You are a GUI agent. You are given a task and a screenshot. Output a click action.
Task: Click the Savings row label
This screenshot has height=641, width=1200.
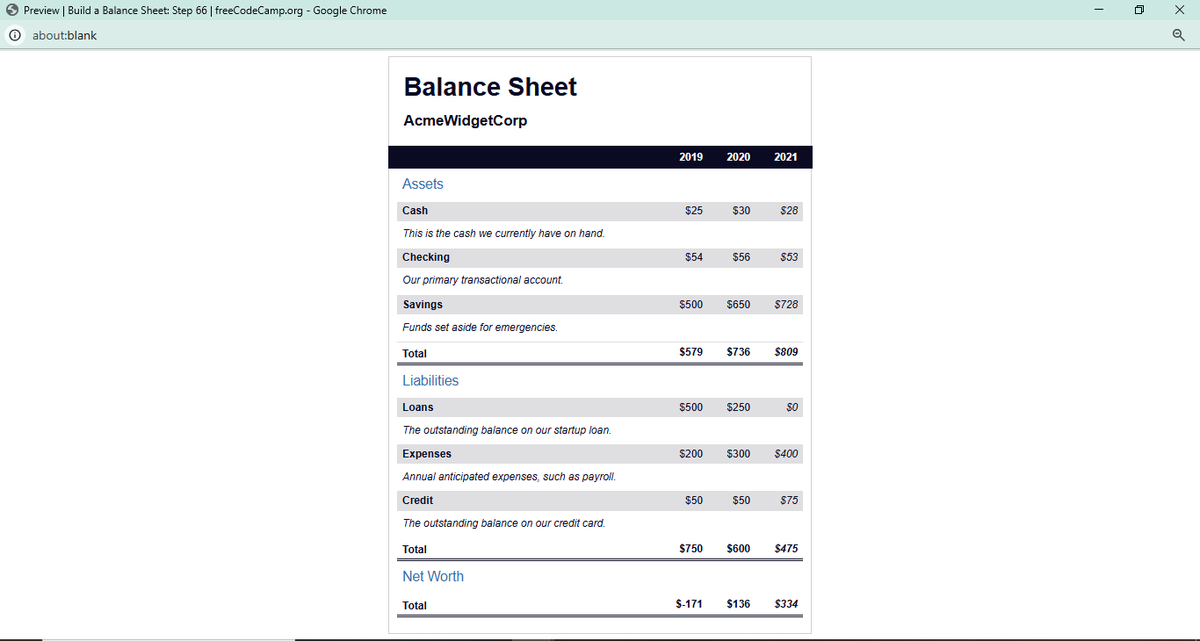click(422, 304)
